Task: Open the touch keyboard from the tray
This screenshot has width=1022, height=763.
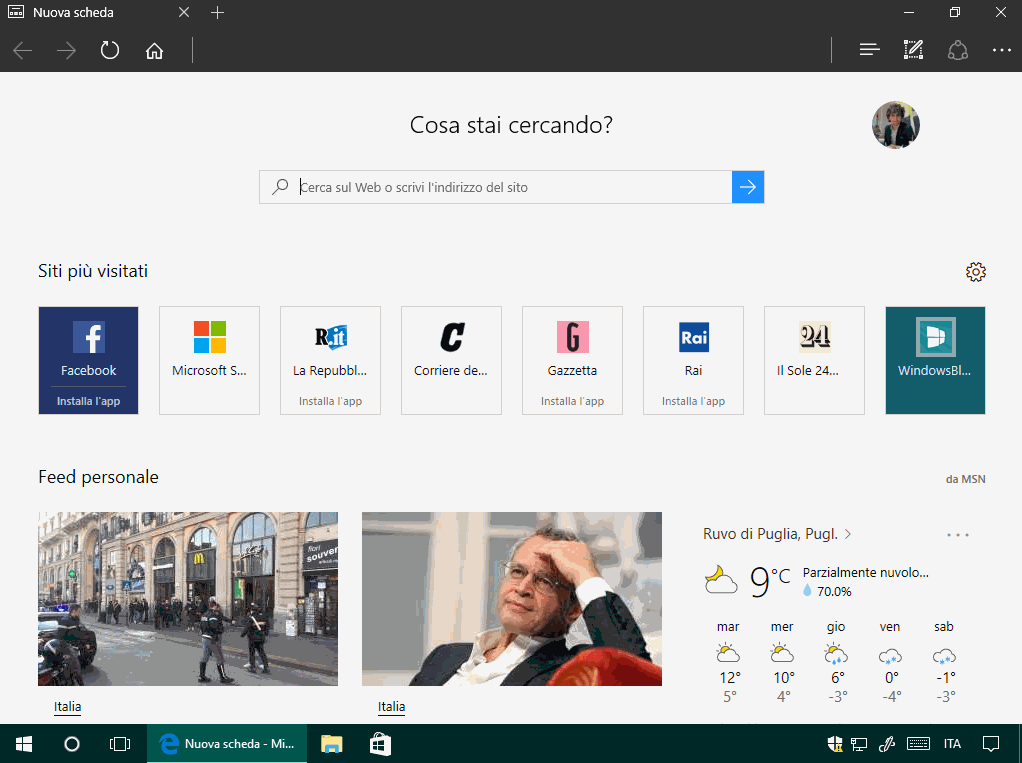Action: 918,743
